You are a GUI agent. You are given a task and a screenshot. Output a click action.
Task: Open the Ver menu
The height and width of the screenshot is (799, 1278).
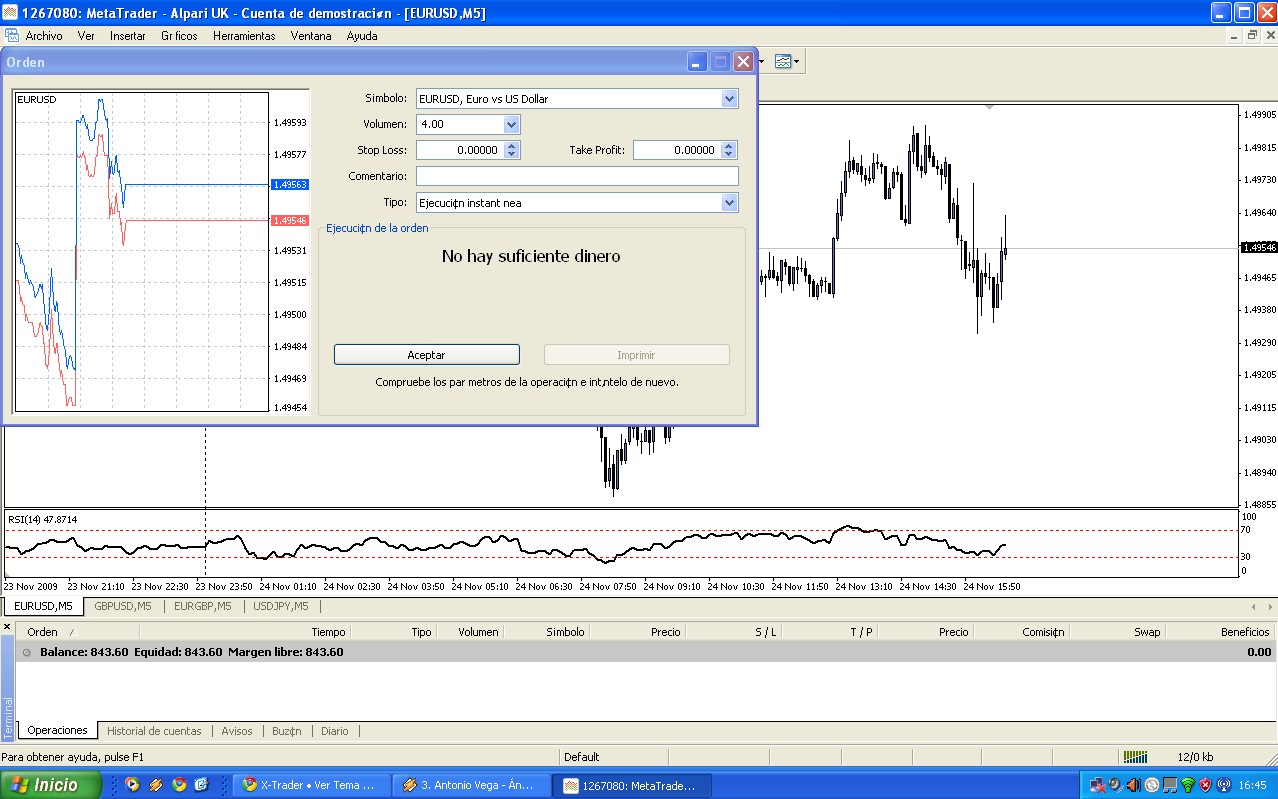click(86, 36)
